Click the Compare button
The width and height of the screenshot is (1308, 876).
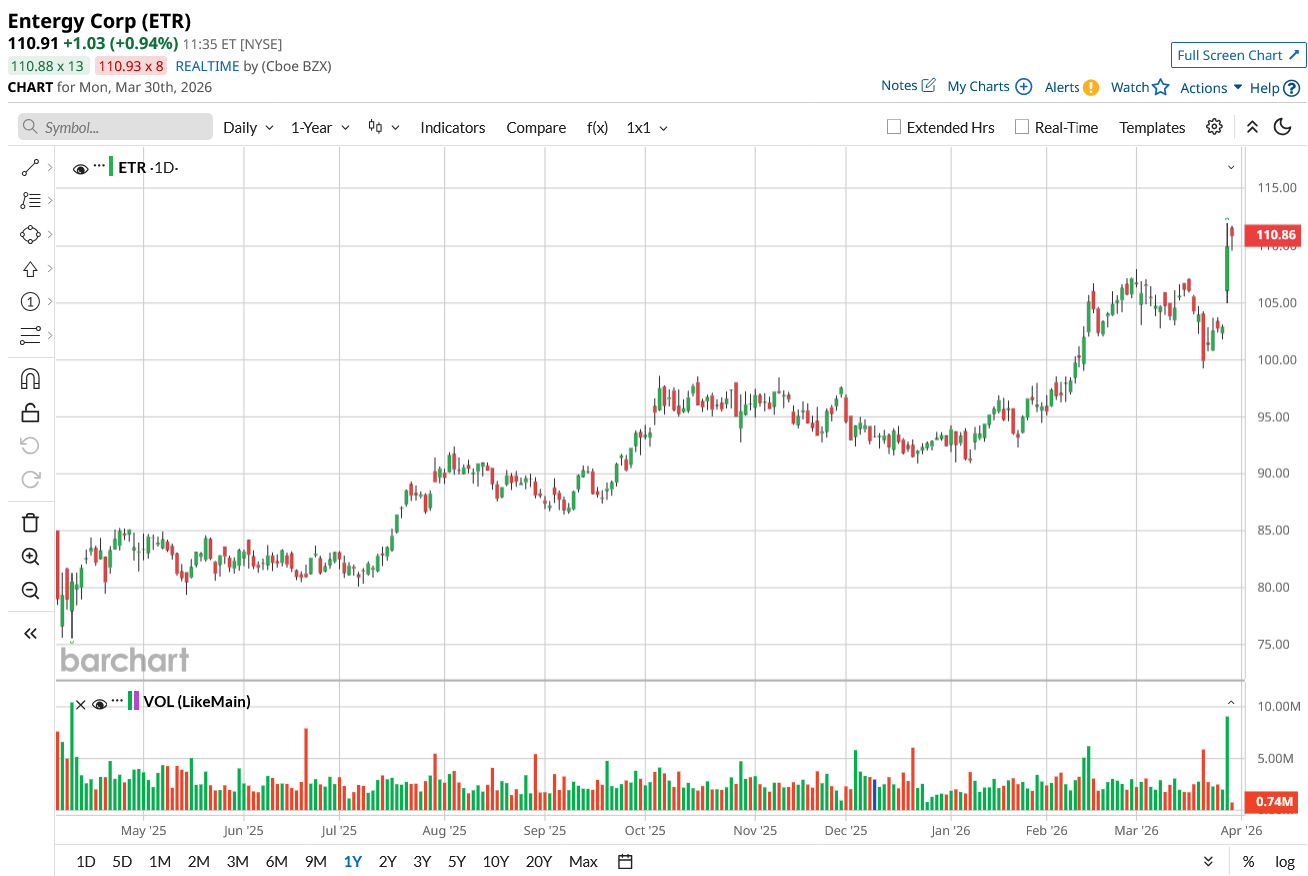pos(536,127)
